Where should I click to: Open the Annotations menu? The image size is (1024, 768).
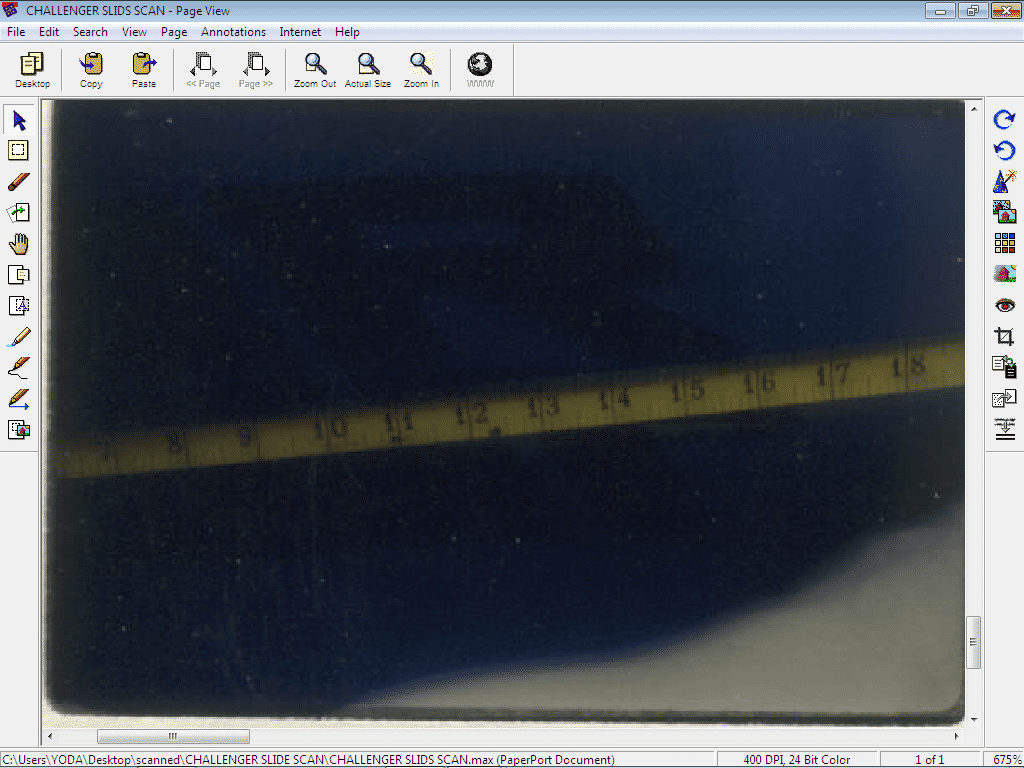click(x=233, y=32)
